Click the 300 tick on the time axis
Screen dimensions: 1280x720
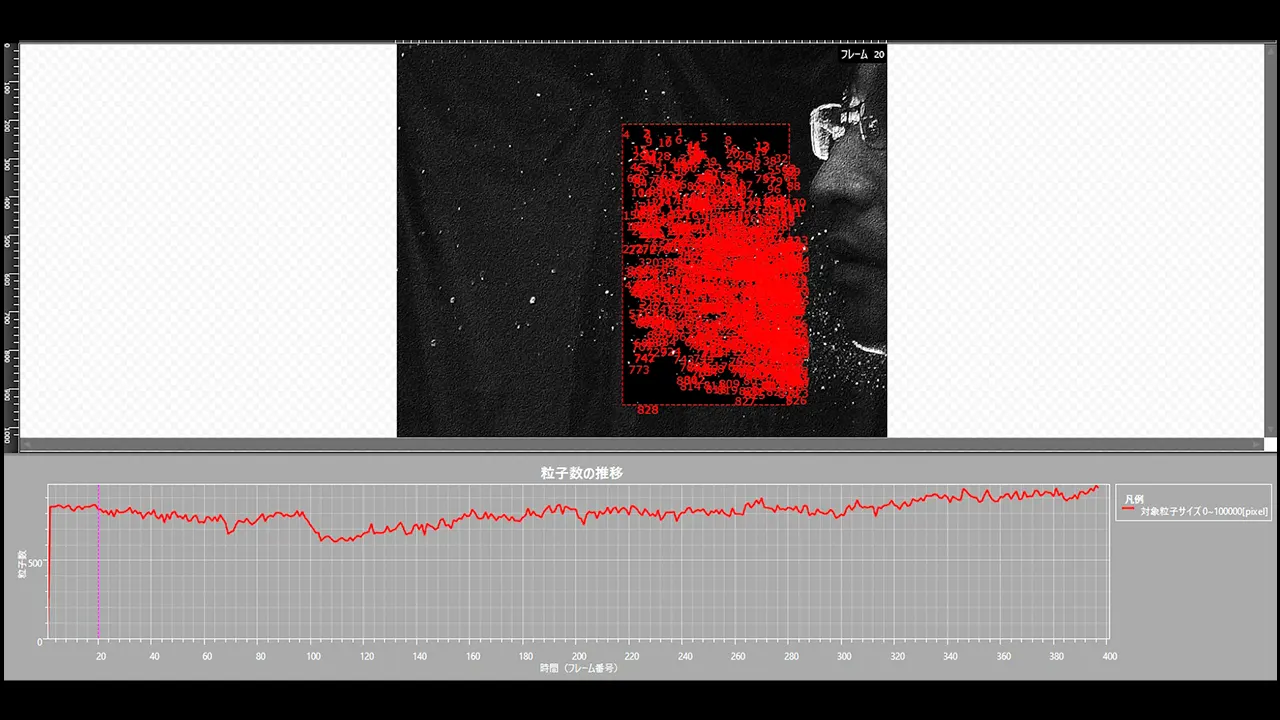844,657
